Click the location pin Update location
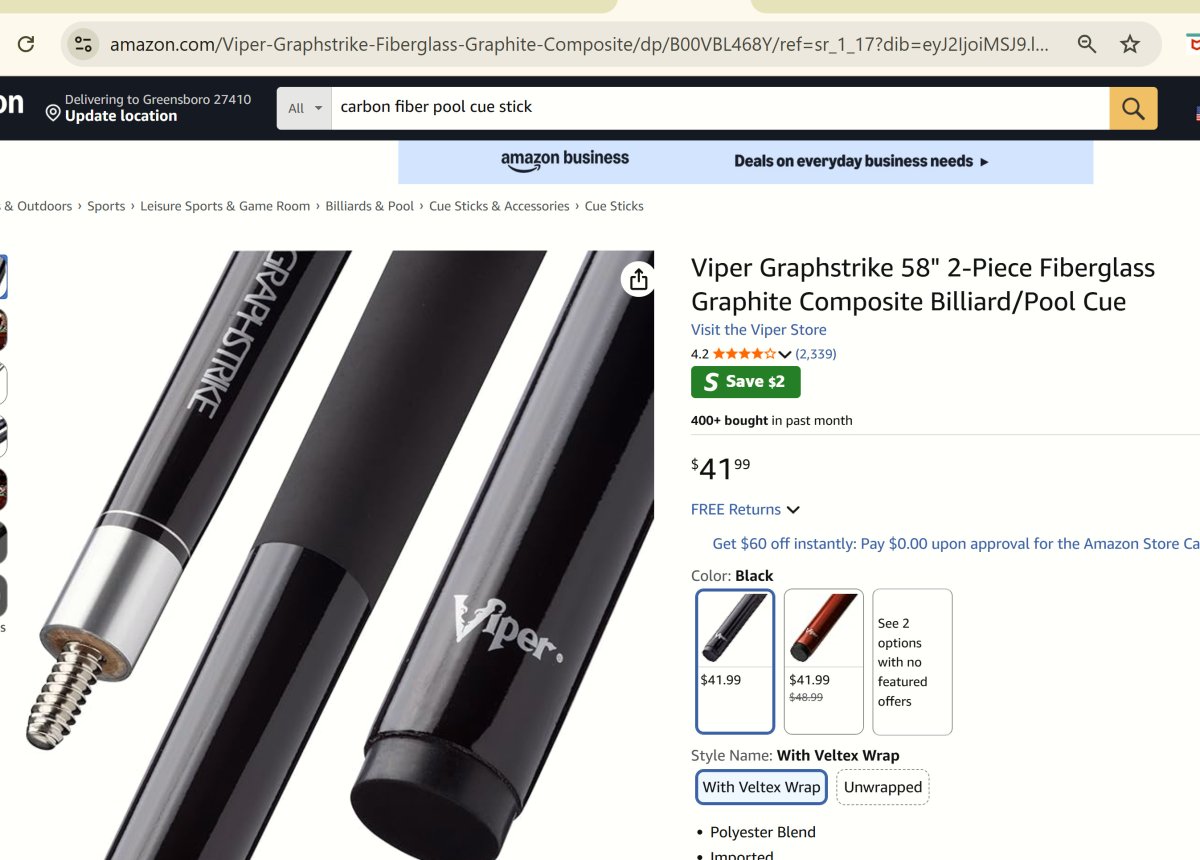1200x860 pixels. point(111,108)
